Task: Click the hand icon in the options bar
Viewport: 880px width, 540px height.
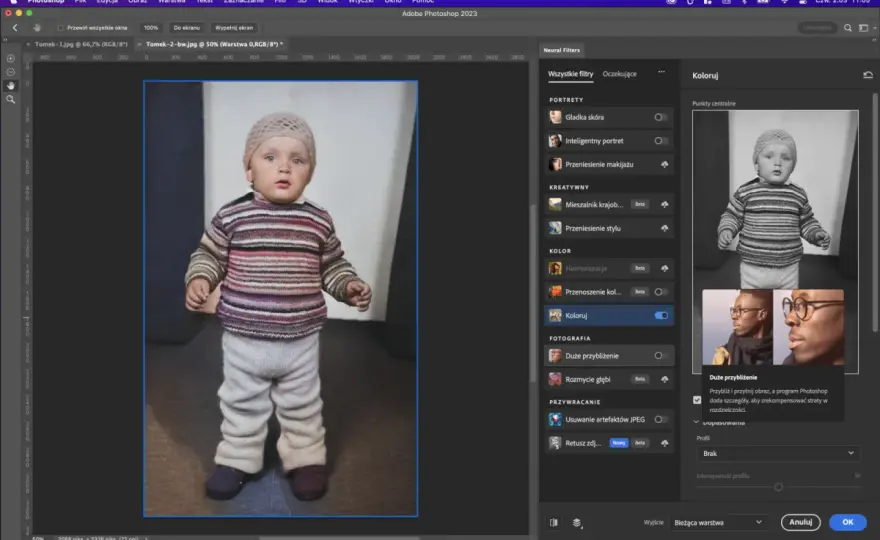Action: 37,28
